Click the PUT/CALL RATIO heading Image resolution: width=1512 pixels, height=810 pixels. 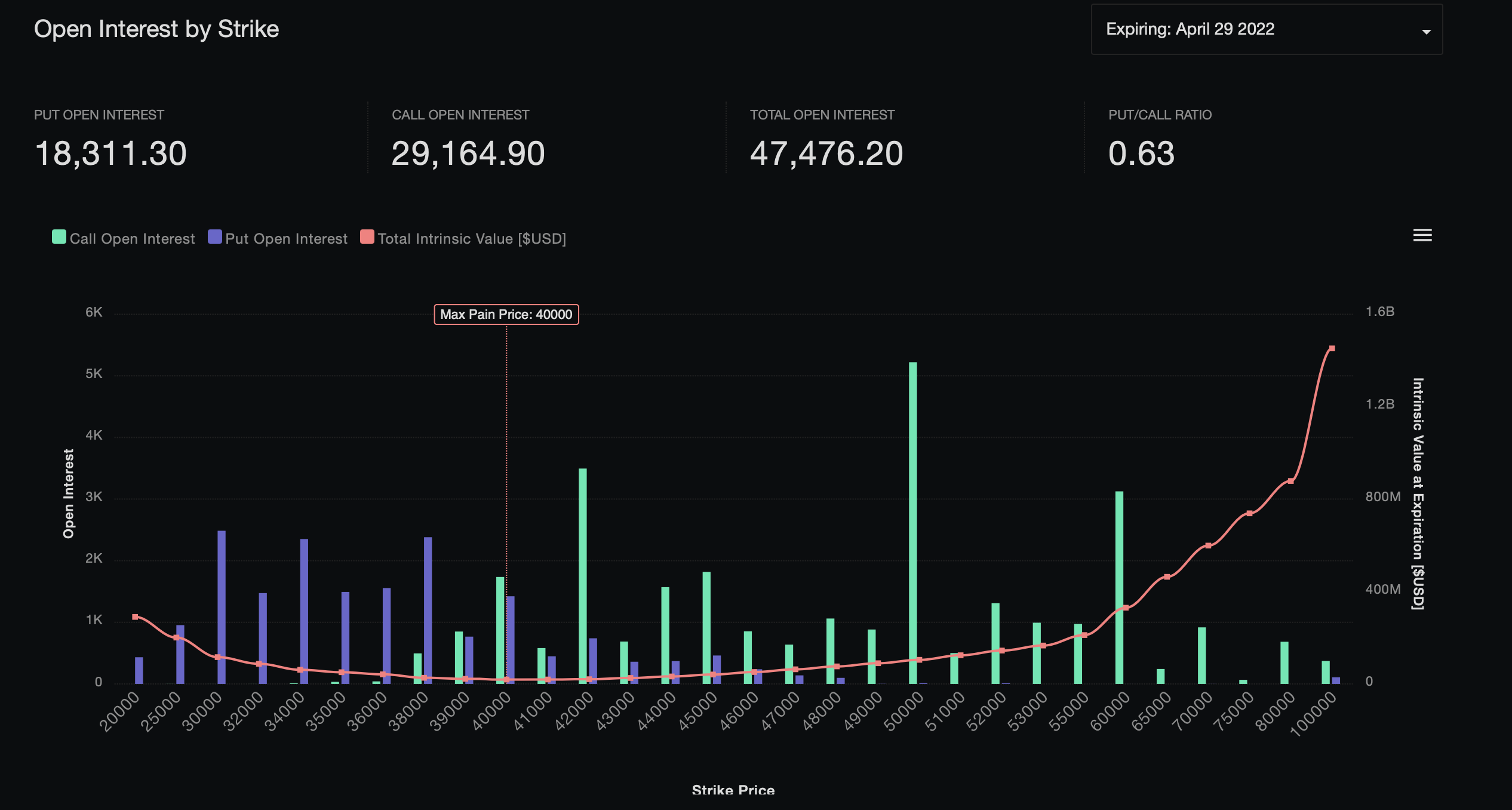(1160, 115)
